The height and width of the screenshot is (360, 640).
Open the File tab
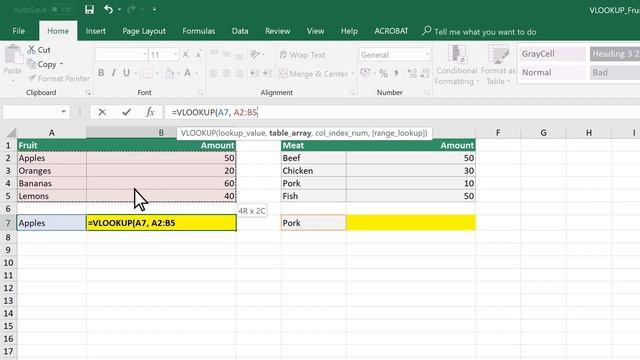click(18, 31)
